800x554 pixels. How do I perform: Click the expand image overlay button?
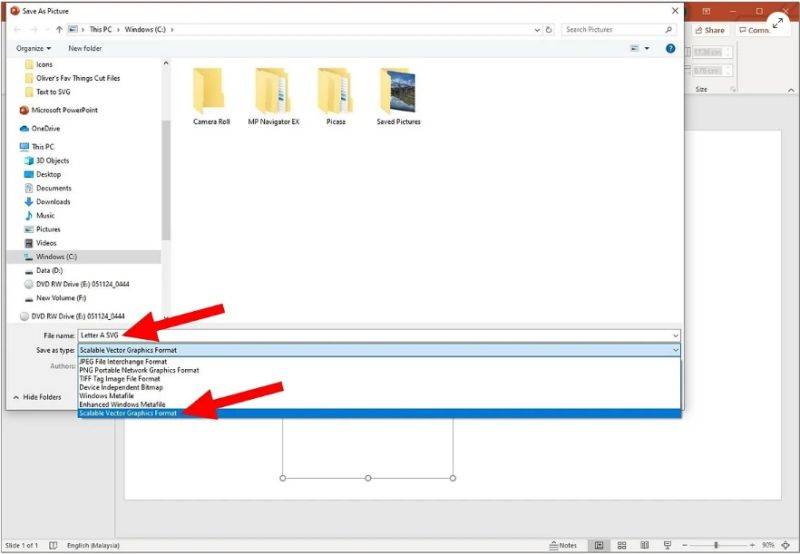pyautogui.click(x=778, y=23)
